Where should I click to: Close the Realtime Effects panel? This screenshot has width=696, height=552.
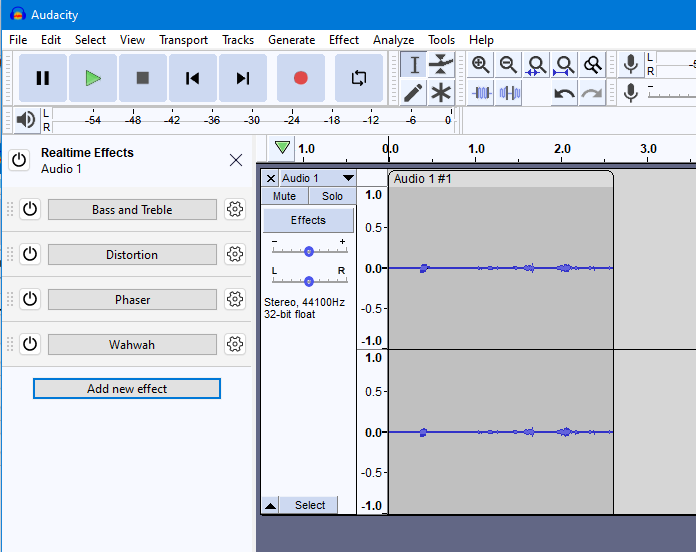236,160
